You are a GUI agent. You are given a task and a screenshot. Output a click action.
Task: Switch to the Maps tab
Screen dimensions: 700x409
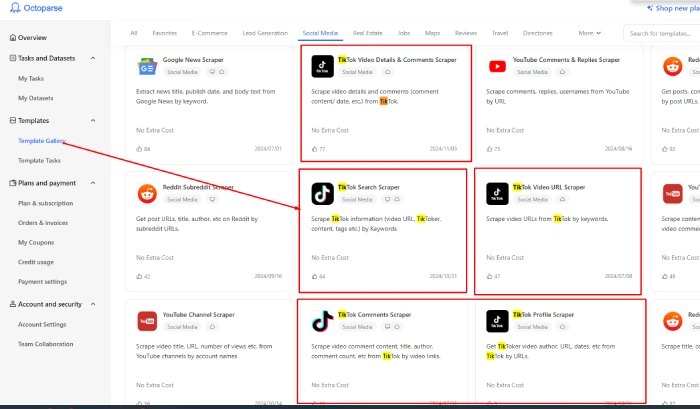tap(432, 33)
